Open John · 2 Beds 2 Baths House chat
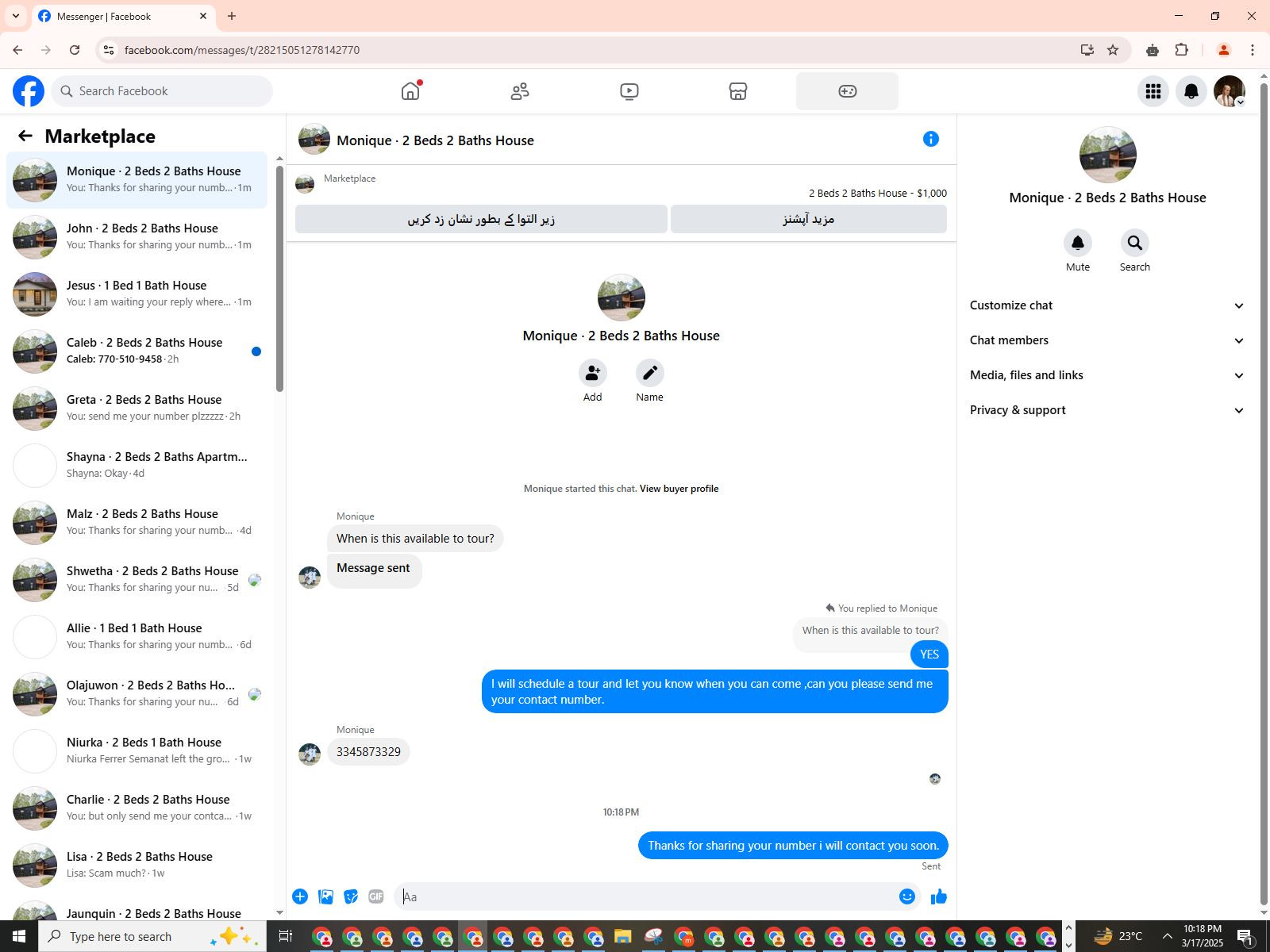 click(x=137, y=237)
